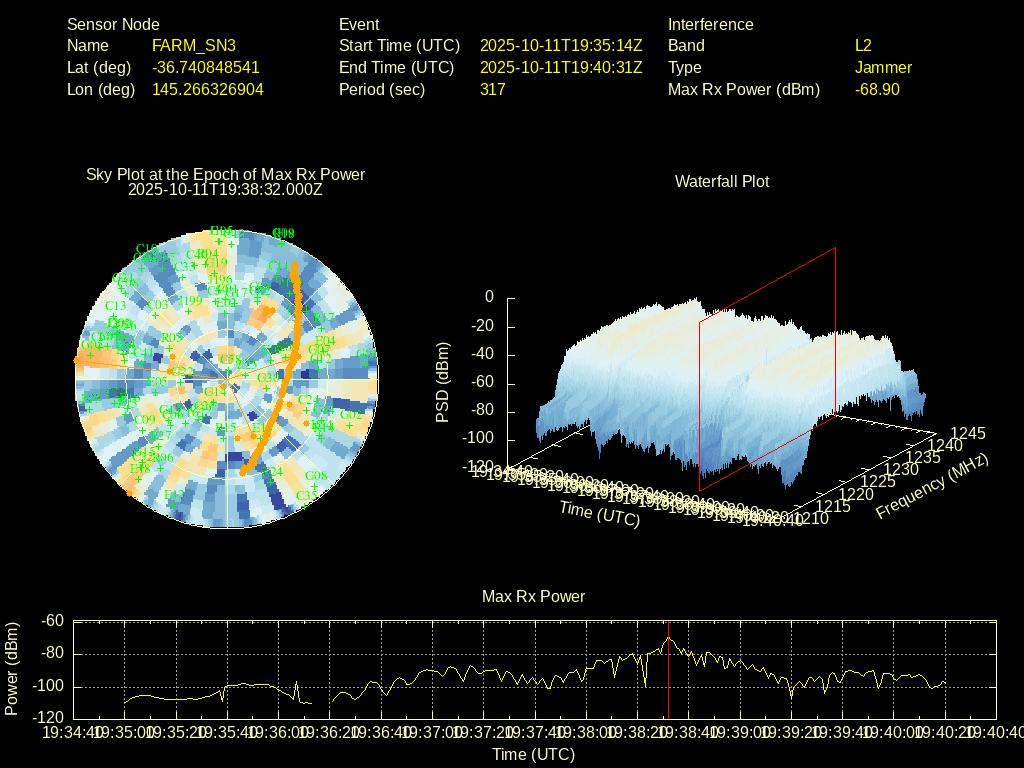The image size is (1024, 768).
Task: Select the event Start Time value
Action: point(561,46)
